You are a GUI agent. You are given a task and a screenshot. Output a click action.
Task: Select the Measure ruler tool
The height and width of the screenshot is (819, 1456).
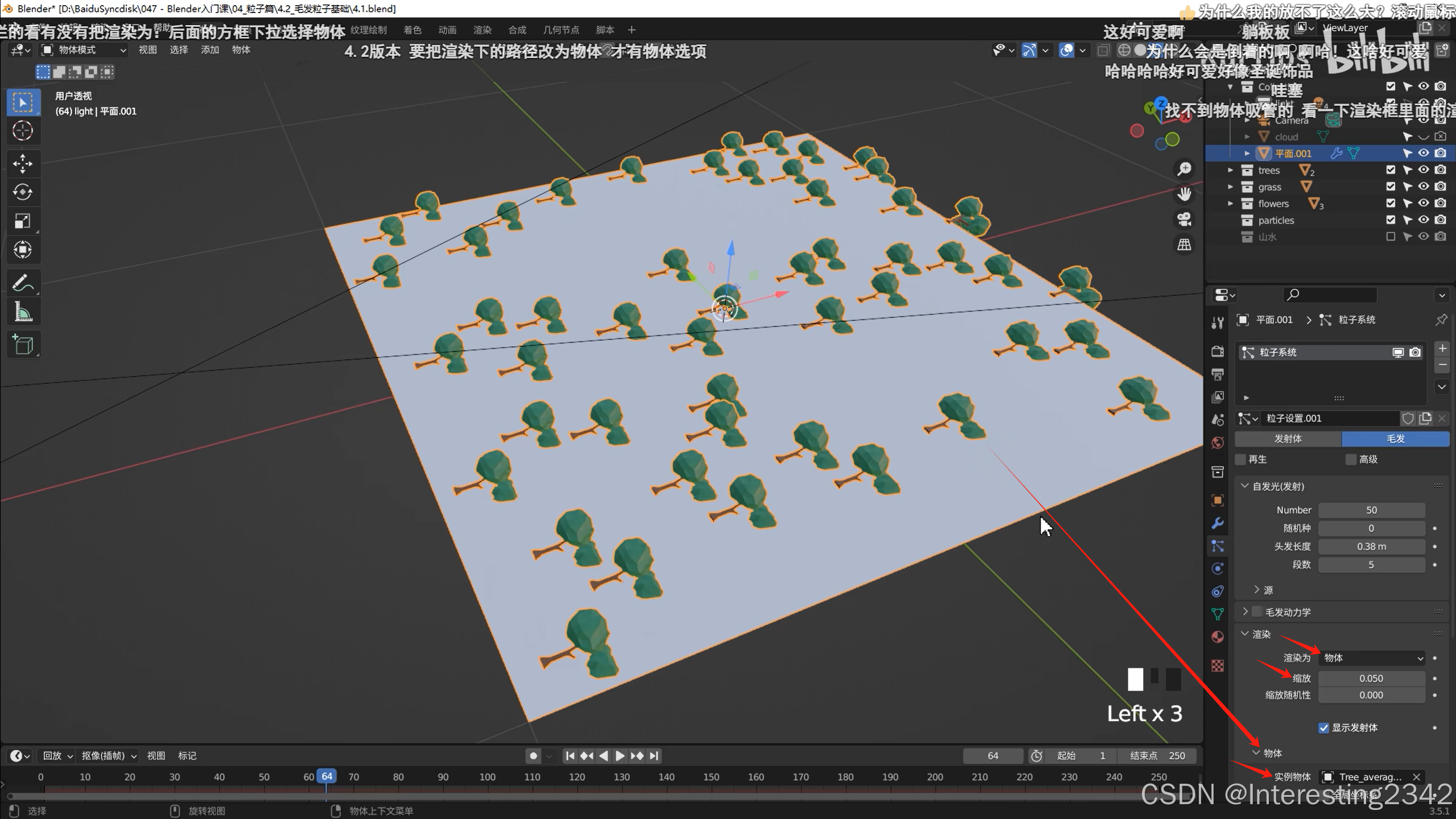(x=23, y=312)
